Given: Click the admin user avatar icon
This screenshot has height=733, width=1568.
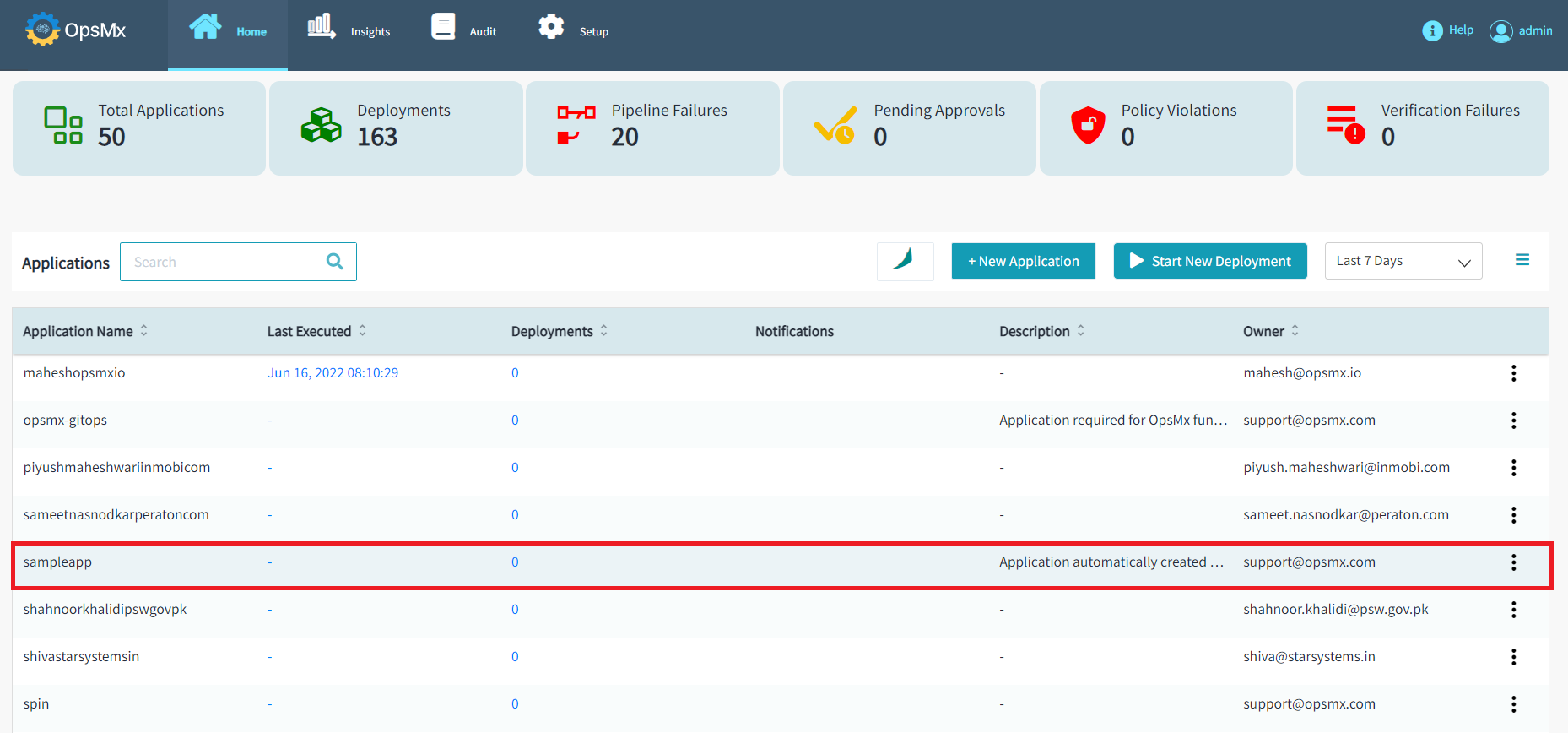Looking at the screenshot, I should tap(1500, 31).
